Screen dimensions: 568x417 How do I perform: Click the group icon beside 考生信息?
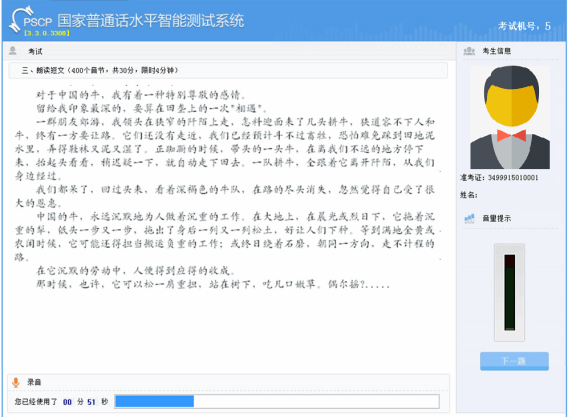tap(469, 51)
